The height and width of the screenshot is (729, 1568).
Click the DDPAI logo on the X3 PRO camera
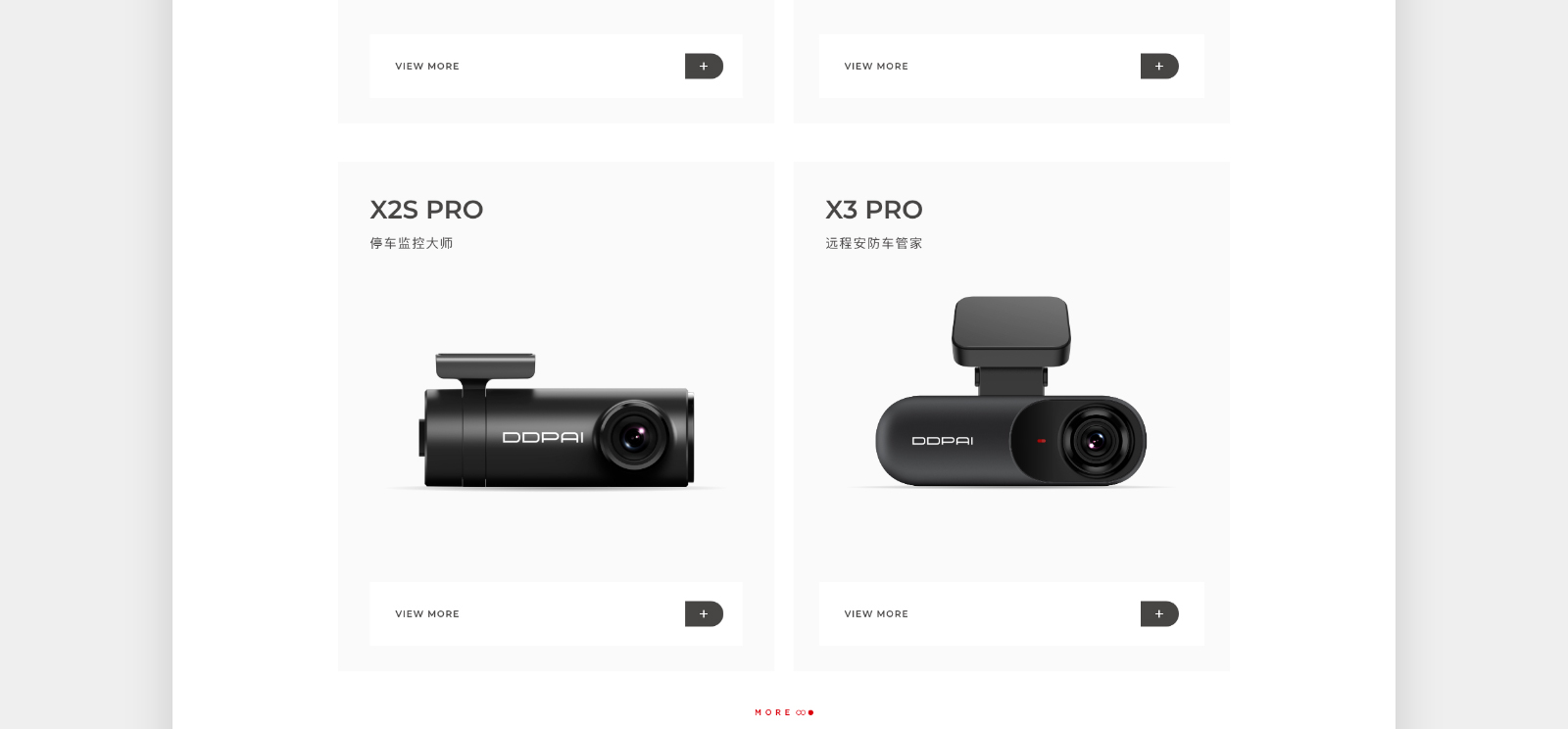943,441
